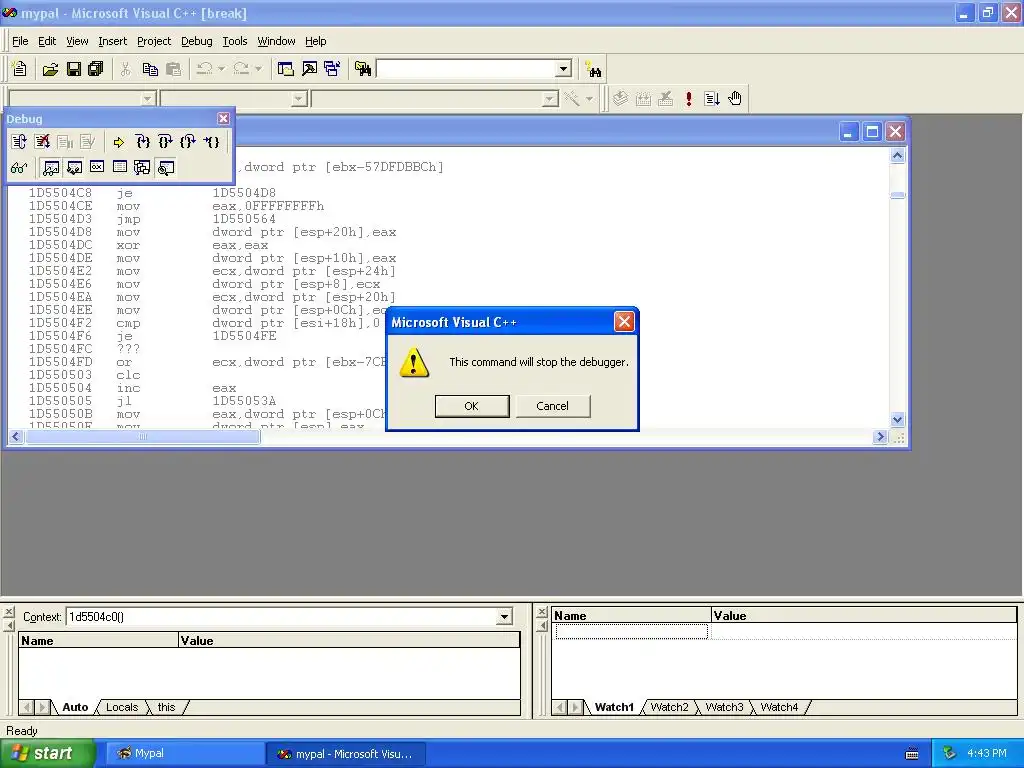Expand the WizardBar actions wand dropdown arrow

point(589,99)
